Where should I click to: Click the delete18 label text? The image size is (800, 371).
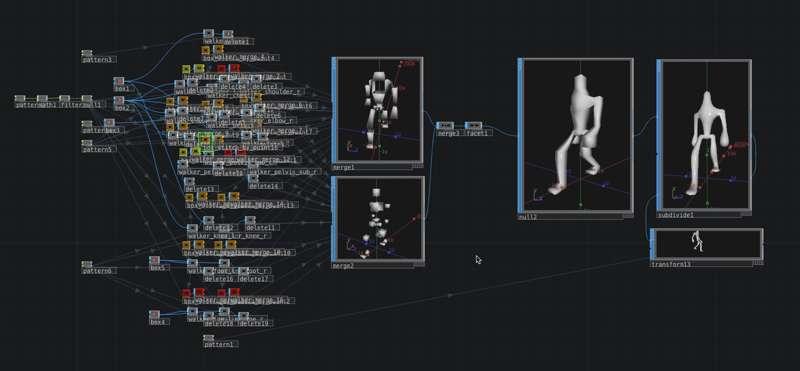(x=219, y=323)
